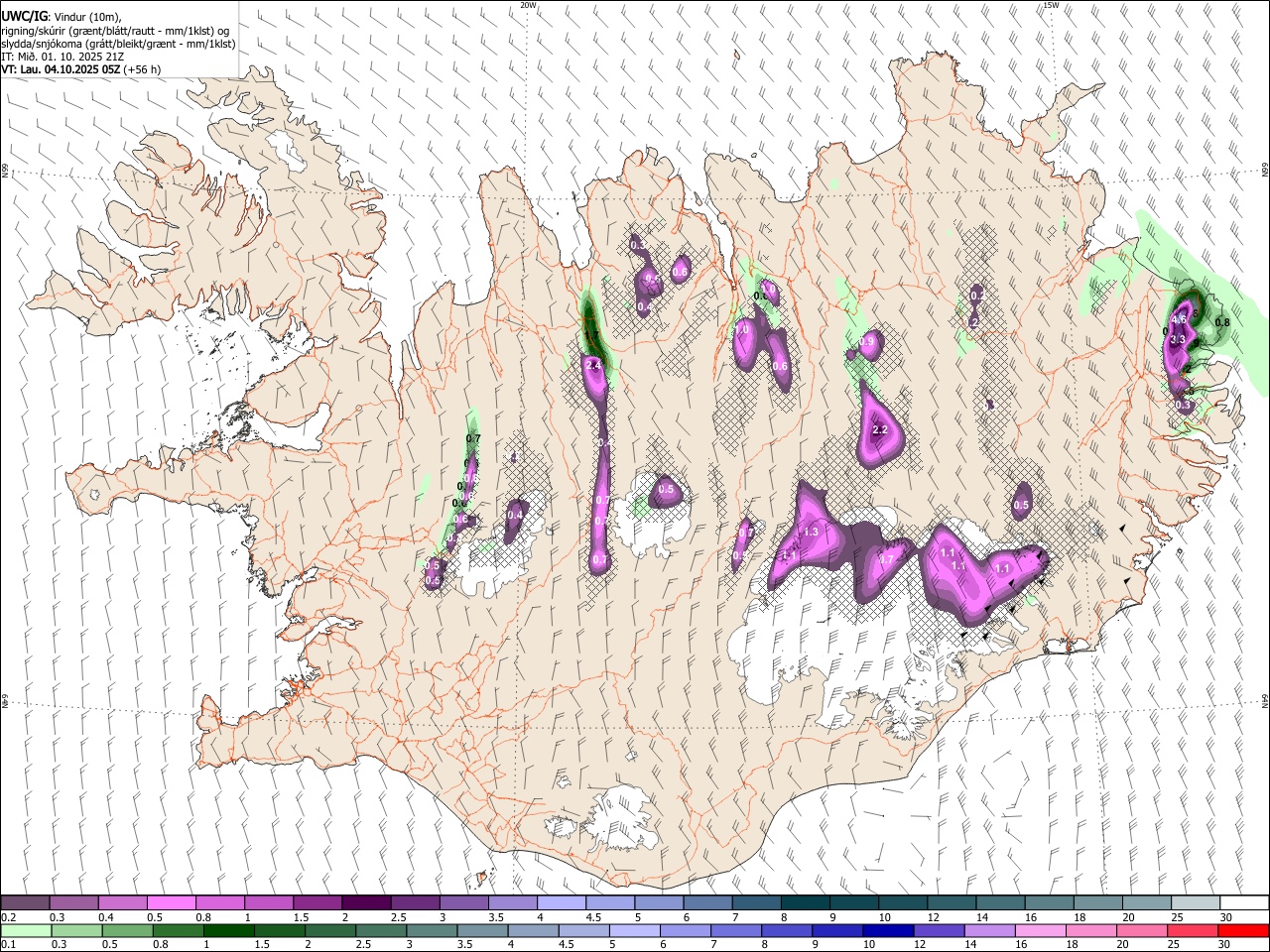Image resolution: width=1270 pixels, height=952 pixels.
Task: Click the '20W' longitude label at top
Action: click(x=528, y=5)
